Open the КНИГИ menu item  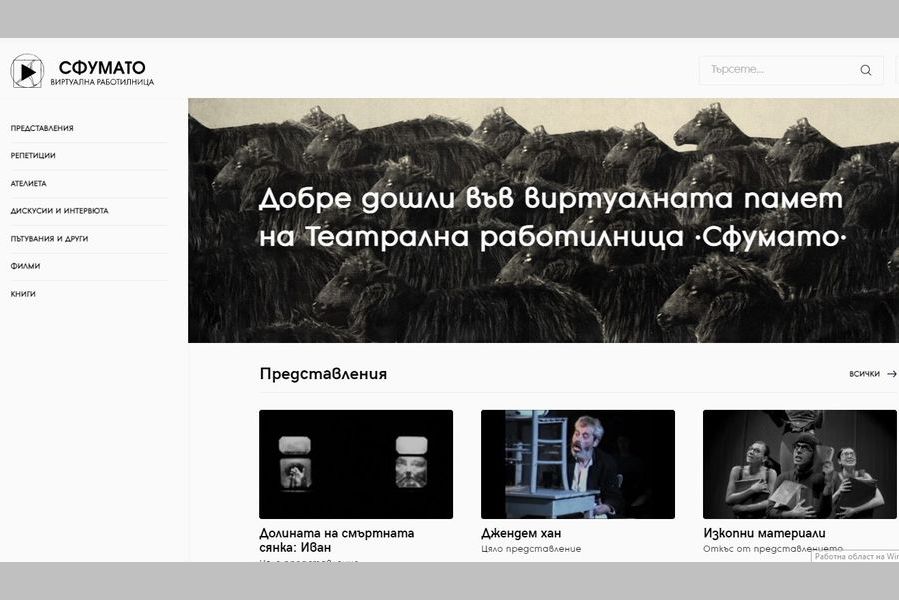[23, 294]
